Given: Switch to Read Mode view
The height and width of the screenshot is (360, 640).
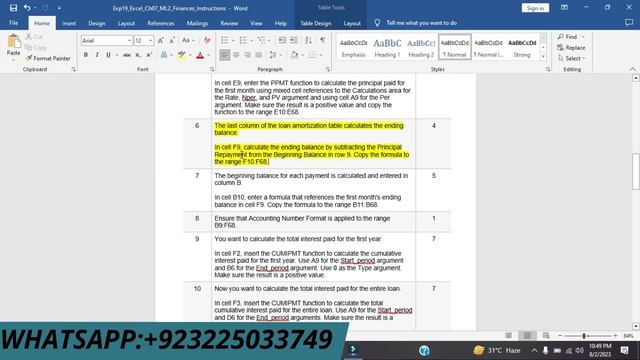Looking at the screenshot, I should (509, 336).
